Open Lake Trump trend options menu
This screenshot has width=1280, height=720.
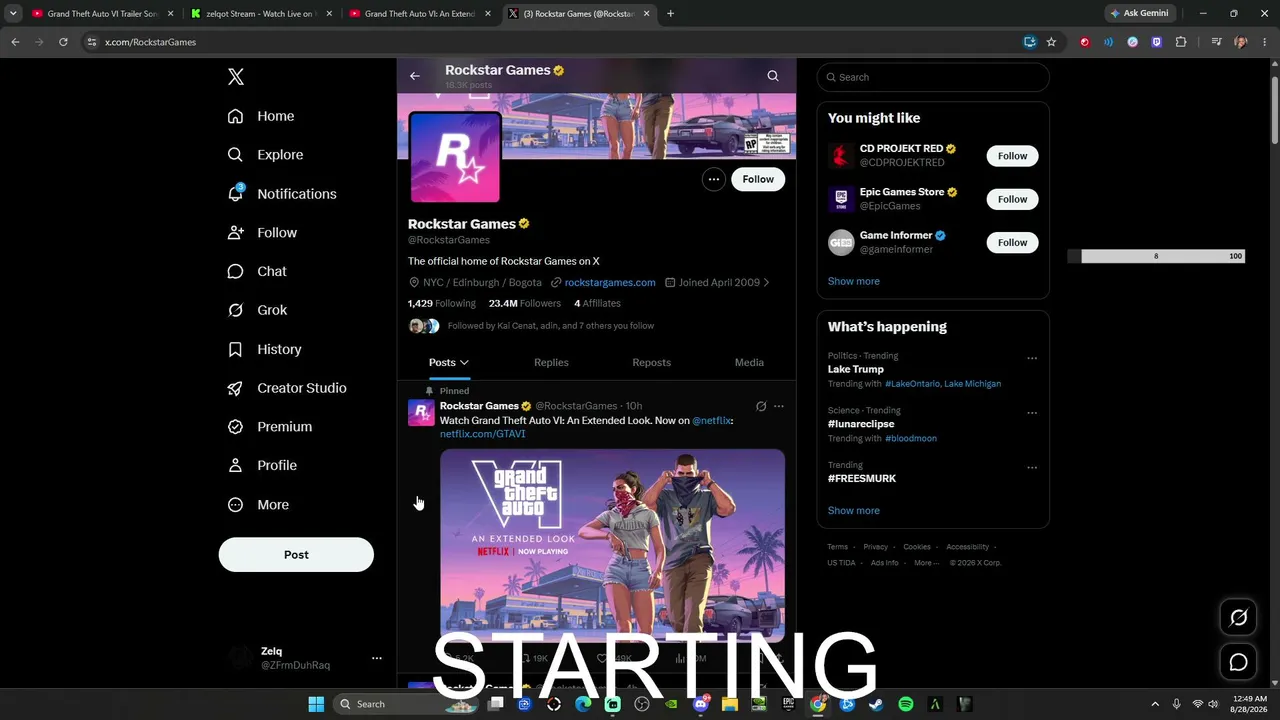click(x=1032, y=358)
